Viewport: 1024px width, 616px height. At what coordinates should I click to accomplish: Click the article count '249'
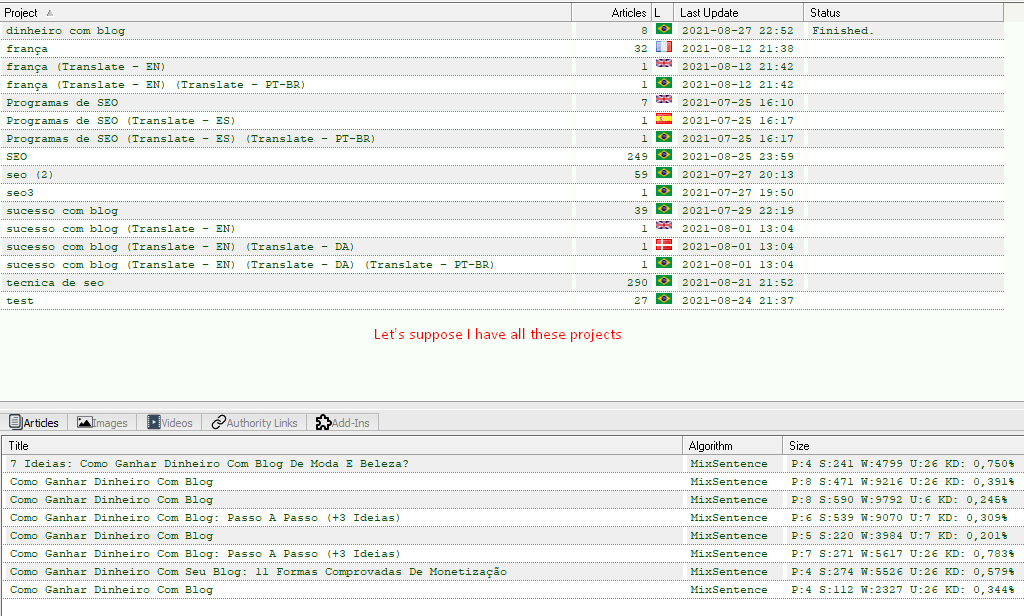[x=637, y=157]
